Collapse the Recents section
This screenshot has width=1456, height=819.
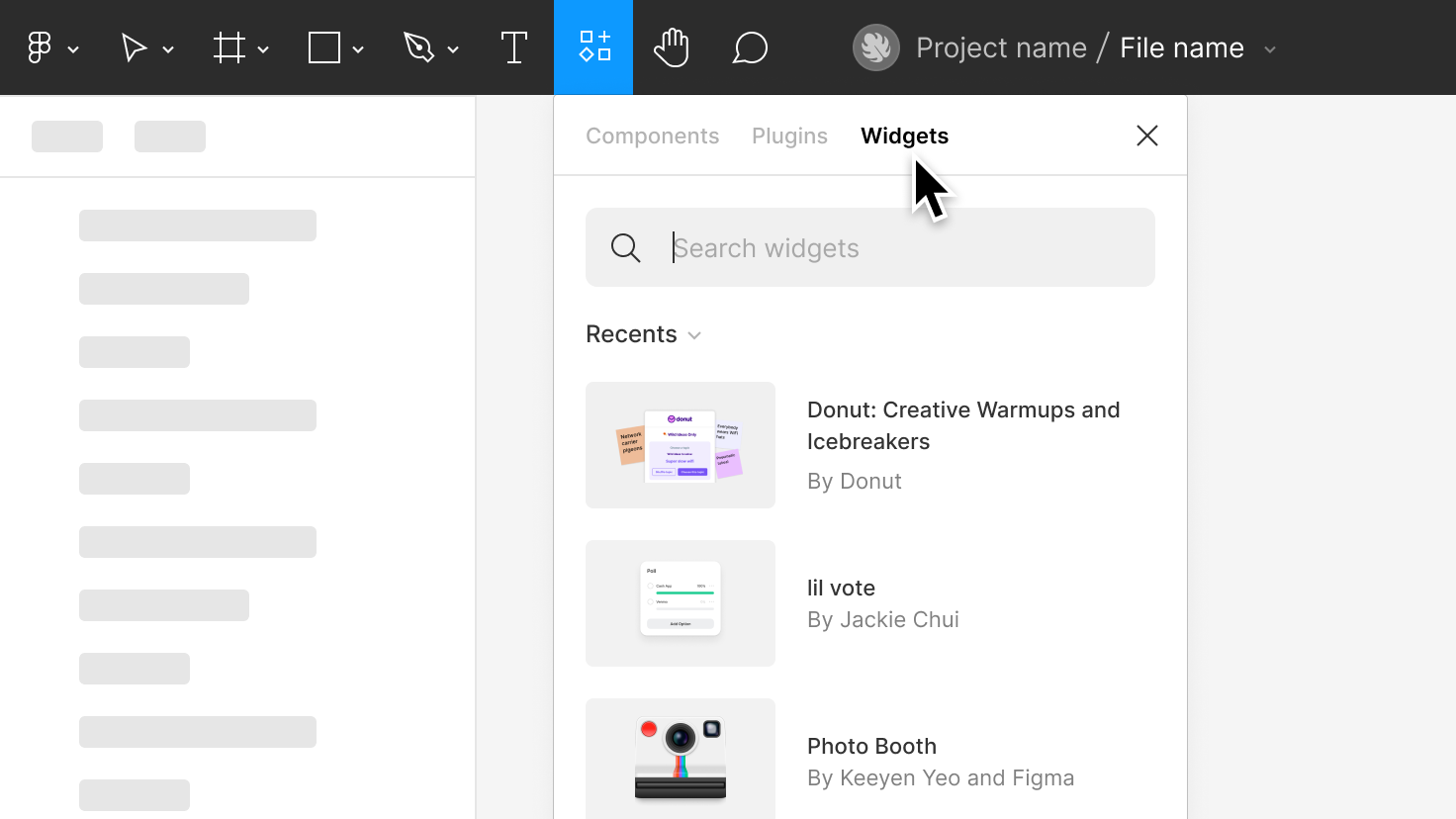pos(694,335)
